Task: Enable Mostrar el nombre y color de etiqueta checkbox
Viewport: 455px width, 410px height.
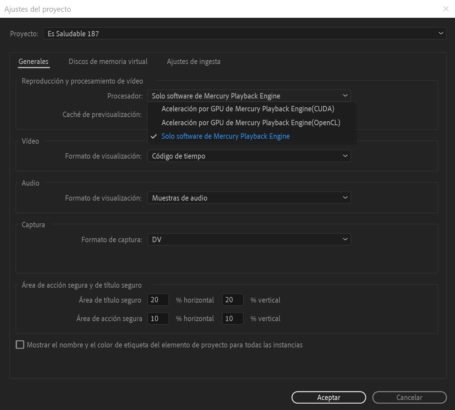Action: (20, 345)
